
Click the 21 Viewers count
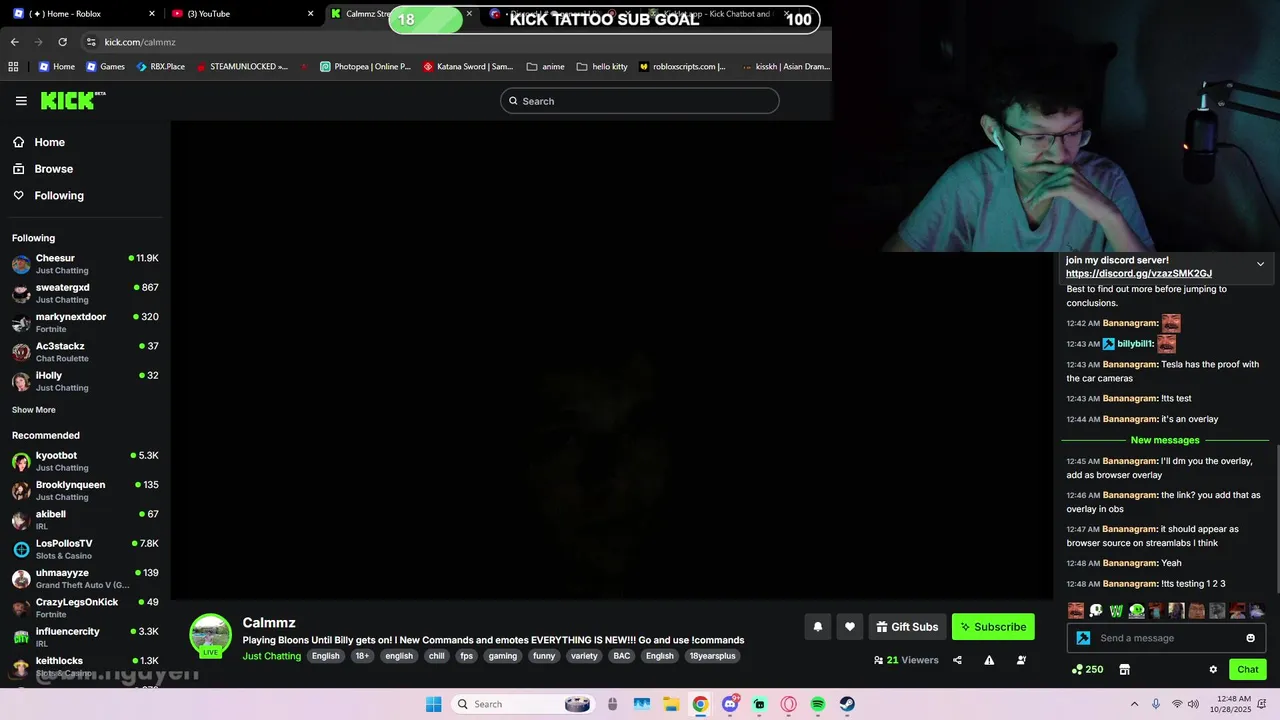[906, 660]
